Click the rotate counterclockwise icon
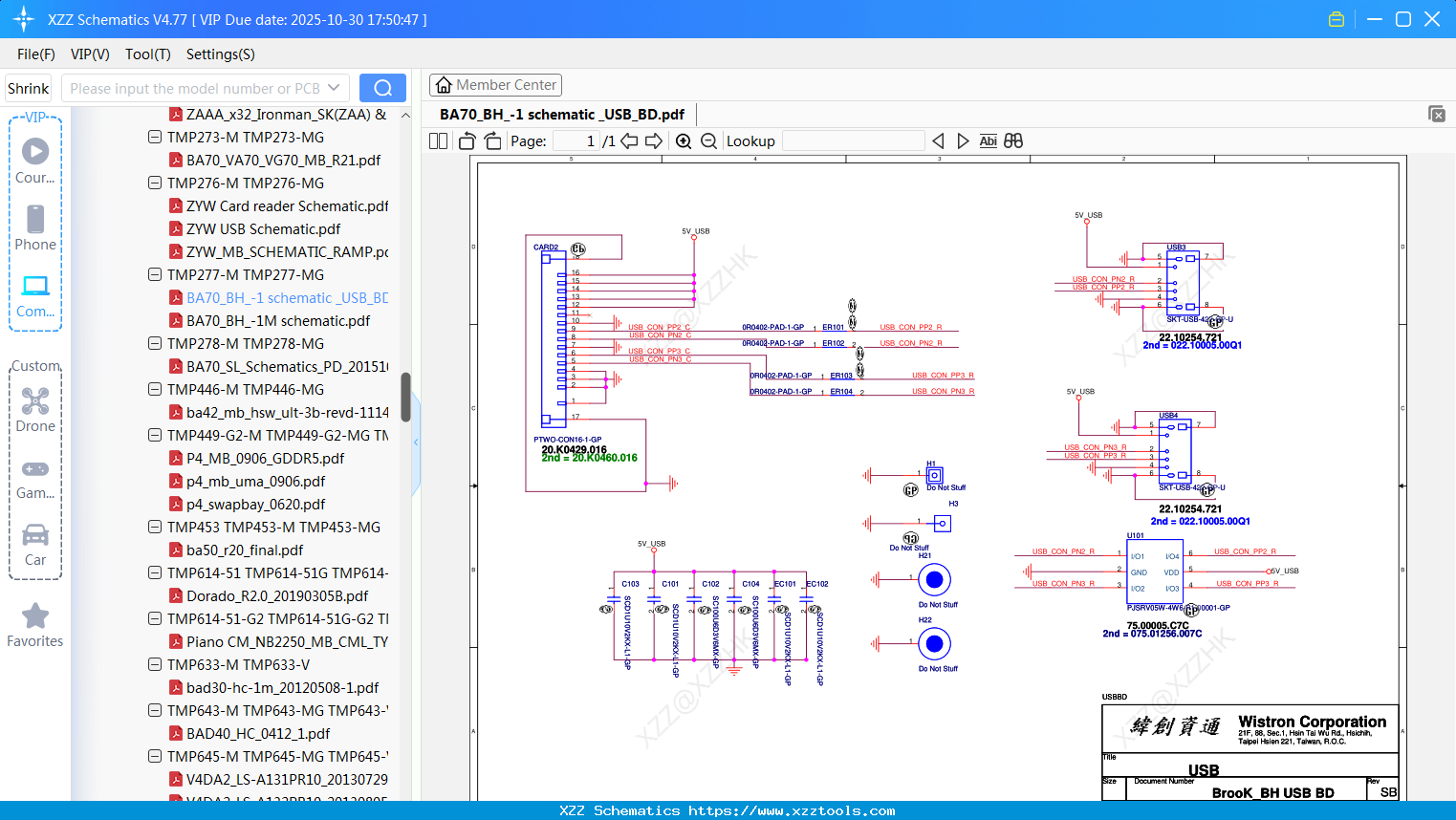This screenshot has width=1456, height=820. tap(467, 141)
